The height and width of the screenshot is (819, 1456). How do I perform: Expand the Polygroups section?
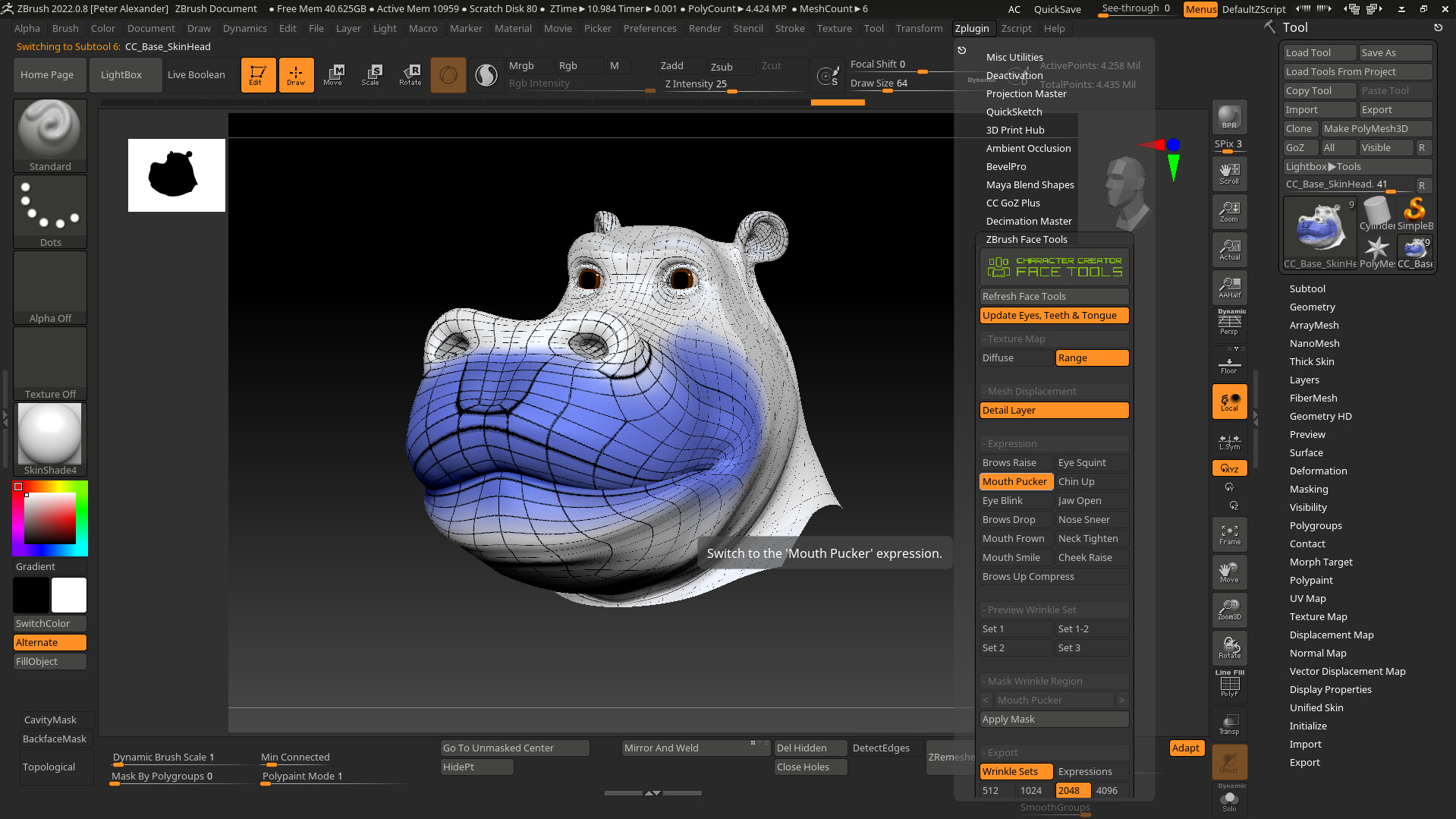pyautogui.click(x=1316, y=525)
